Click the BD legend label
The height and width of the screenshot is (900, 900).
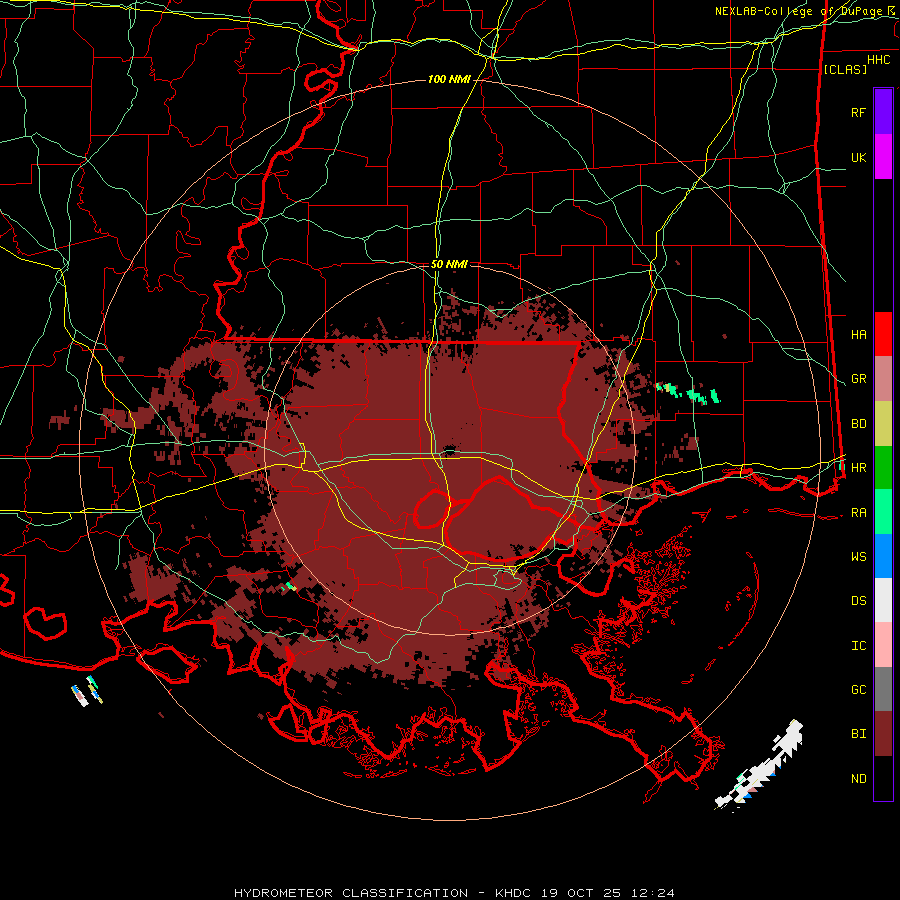(x=858, y=424)
